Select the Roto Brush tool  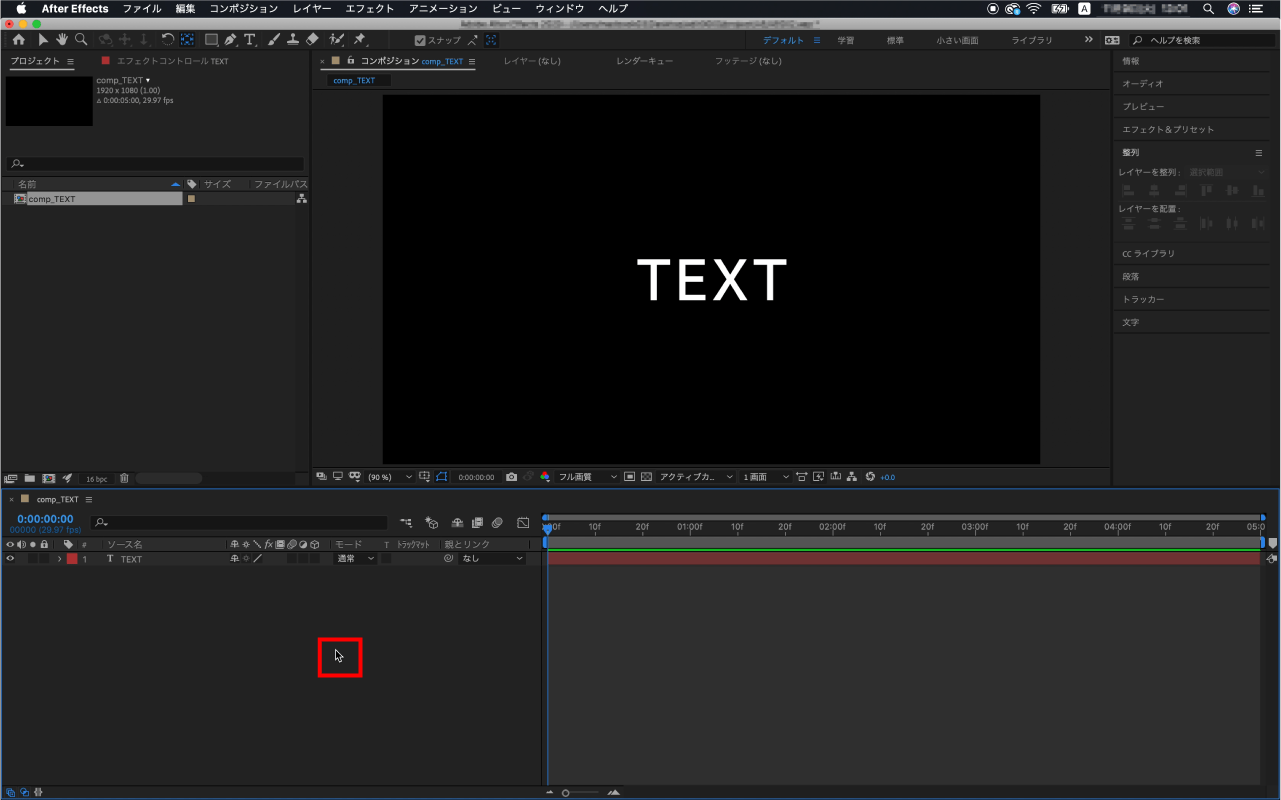(x=337, y=40)
